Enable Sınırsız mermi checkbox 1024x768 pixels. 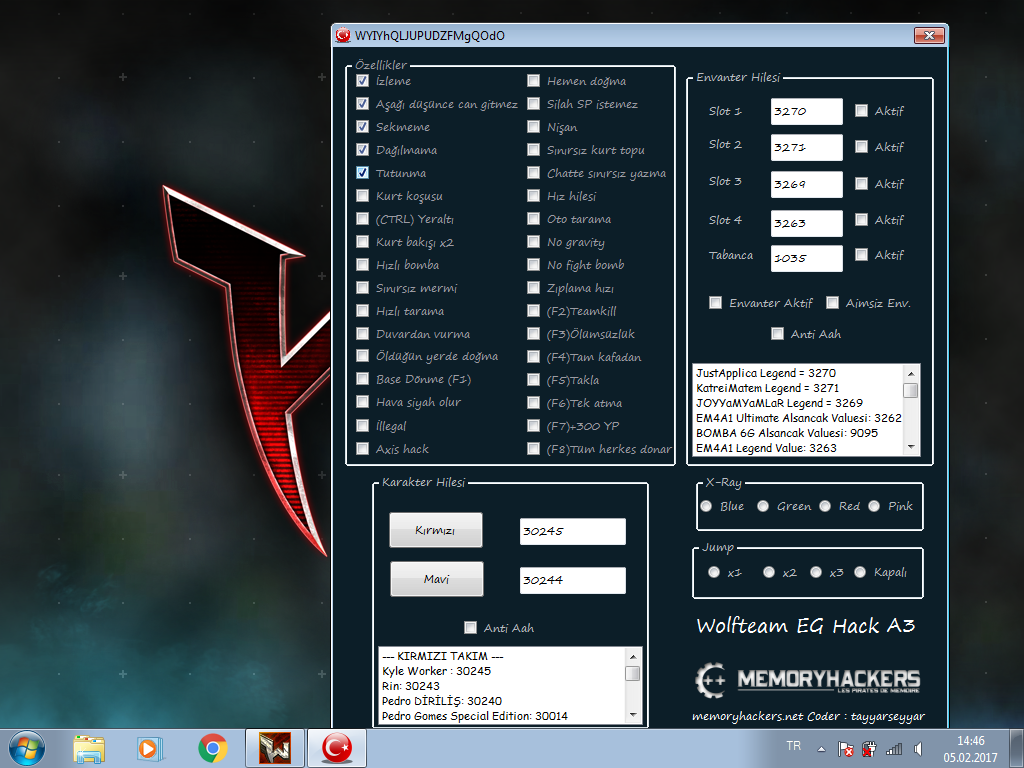(x=362, y=287)
